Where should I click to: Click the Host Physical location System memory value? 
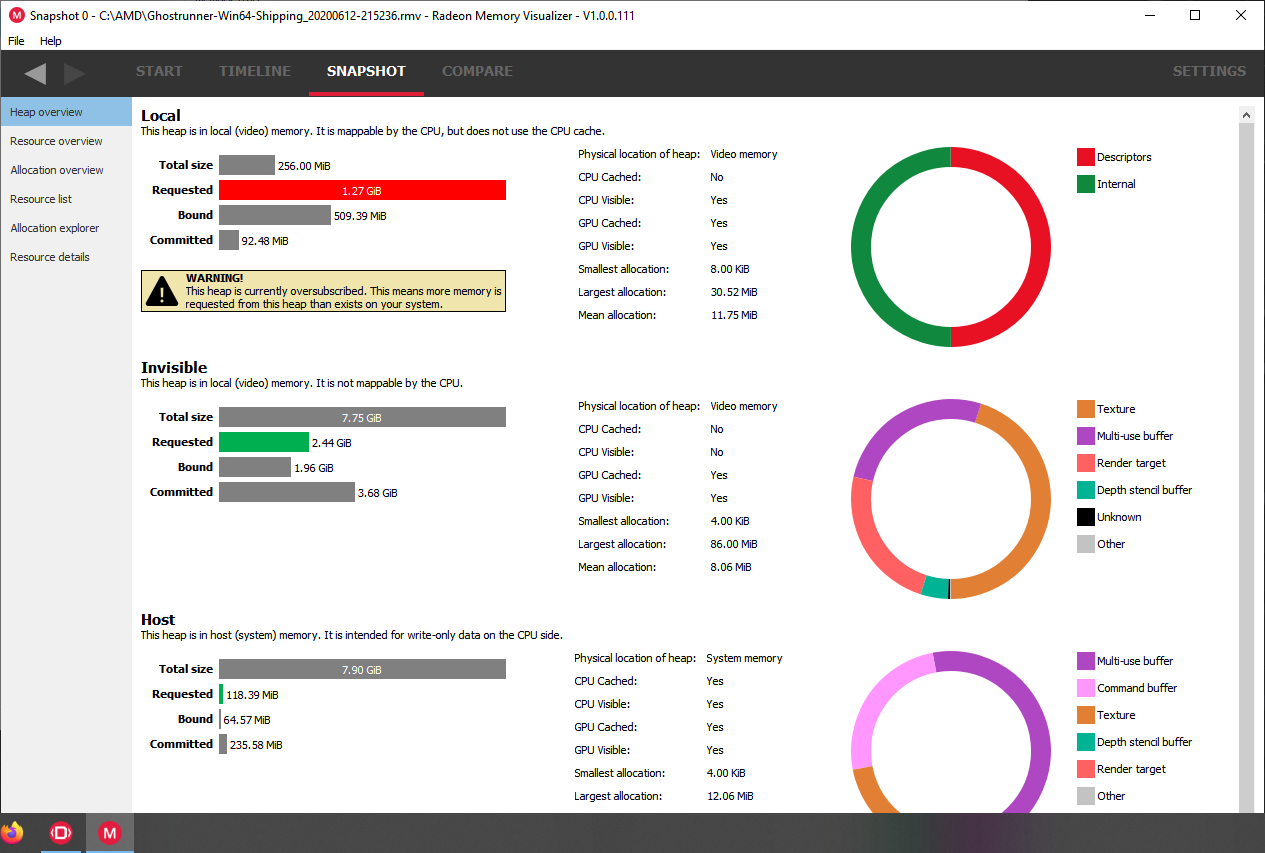click(744, 658)
